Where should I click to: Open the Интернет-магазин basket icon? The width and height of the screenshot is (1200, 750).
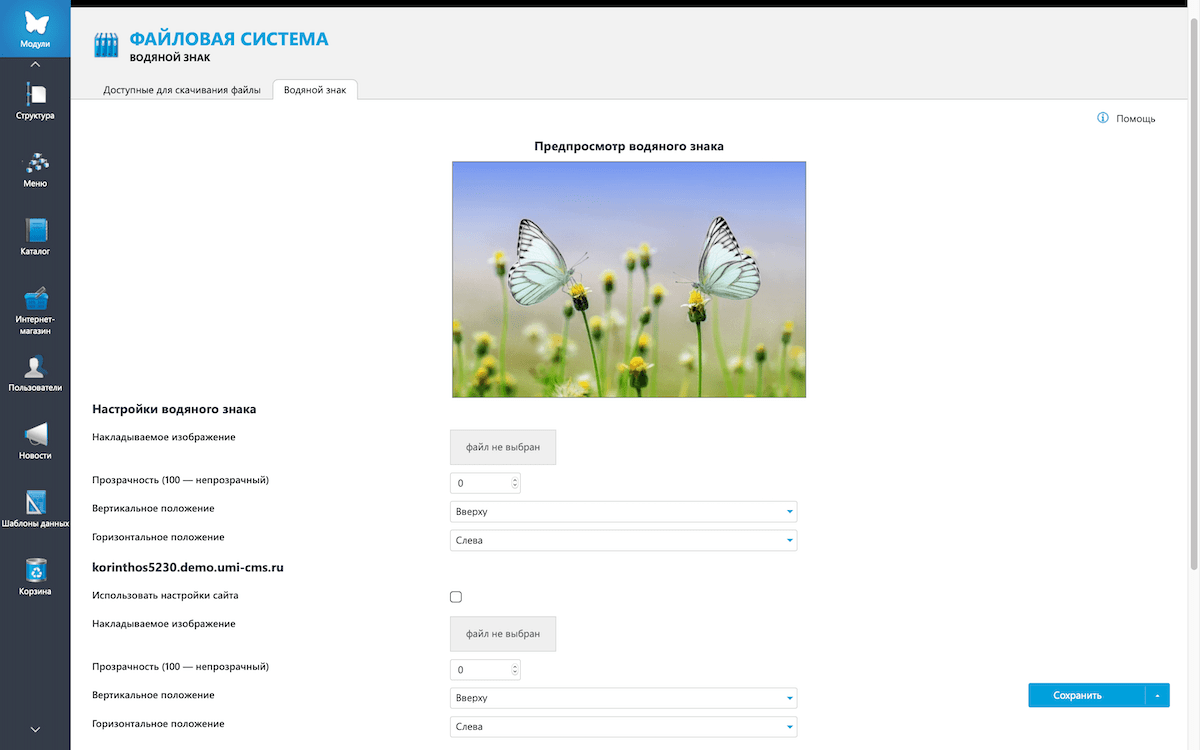tap(35, 298)
